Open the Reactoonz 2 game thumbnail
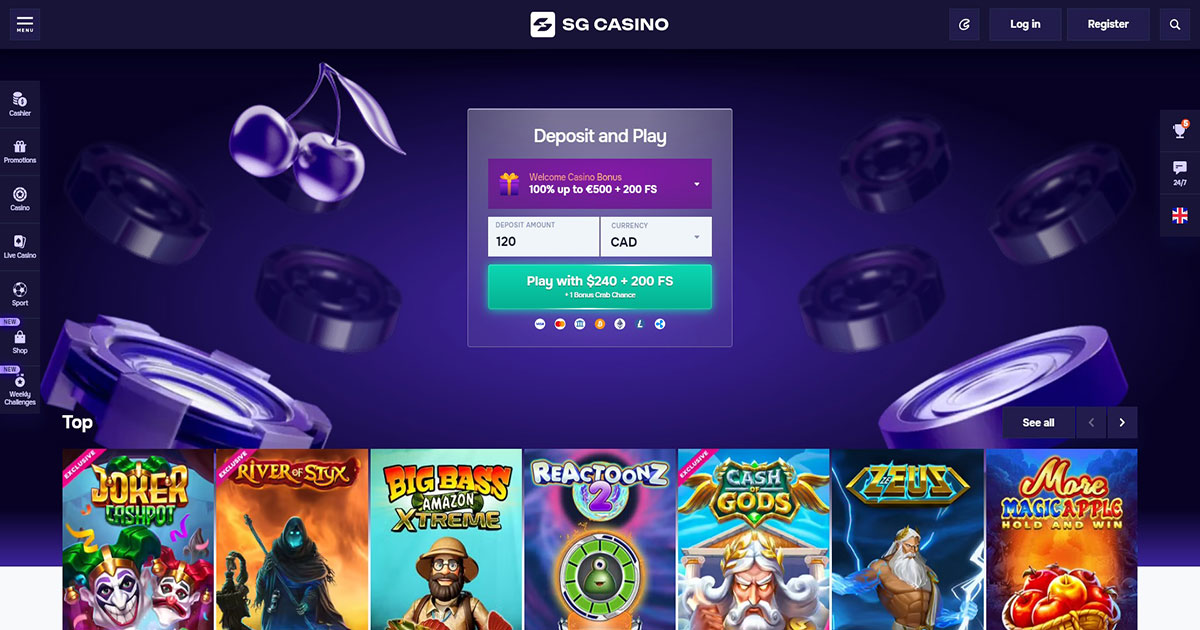Viewport: 1200px width, 630px height. tap(600, 539)
